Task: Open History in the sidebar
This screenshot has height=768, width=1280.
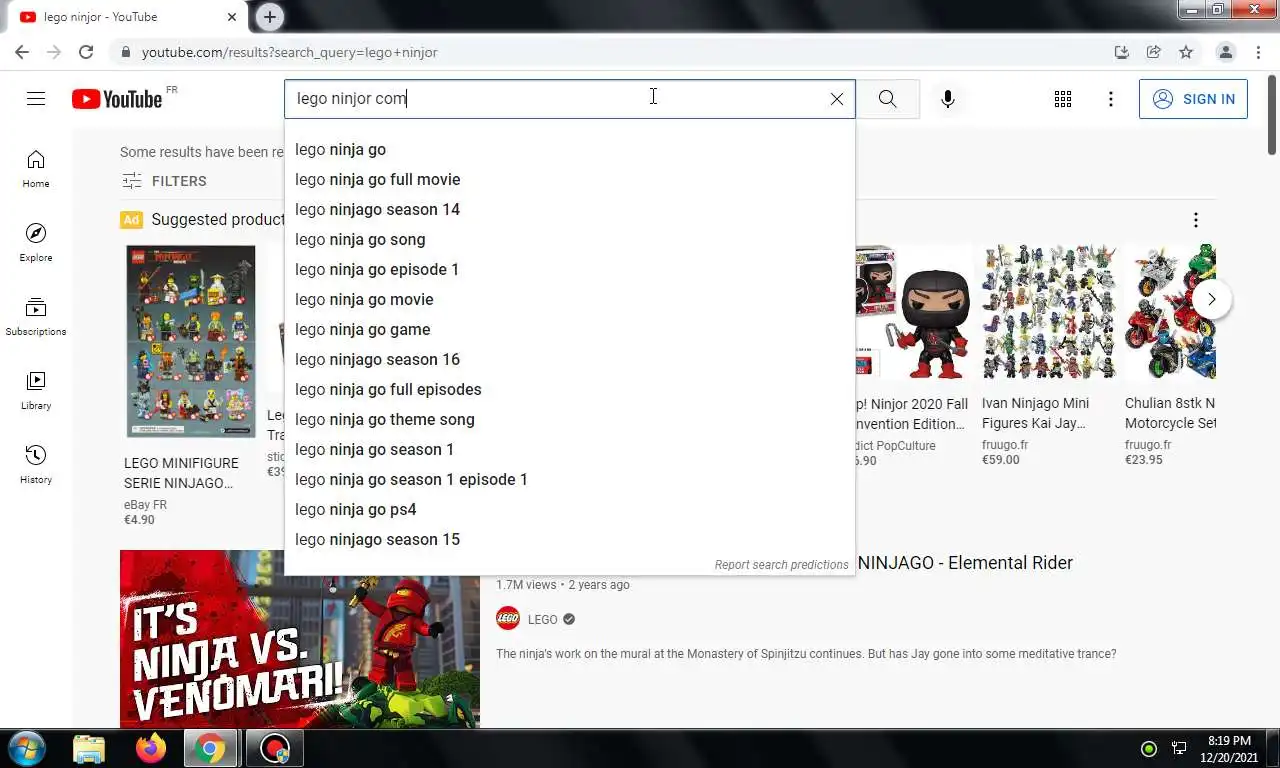Action: [x=36, y=465]
